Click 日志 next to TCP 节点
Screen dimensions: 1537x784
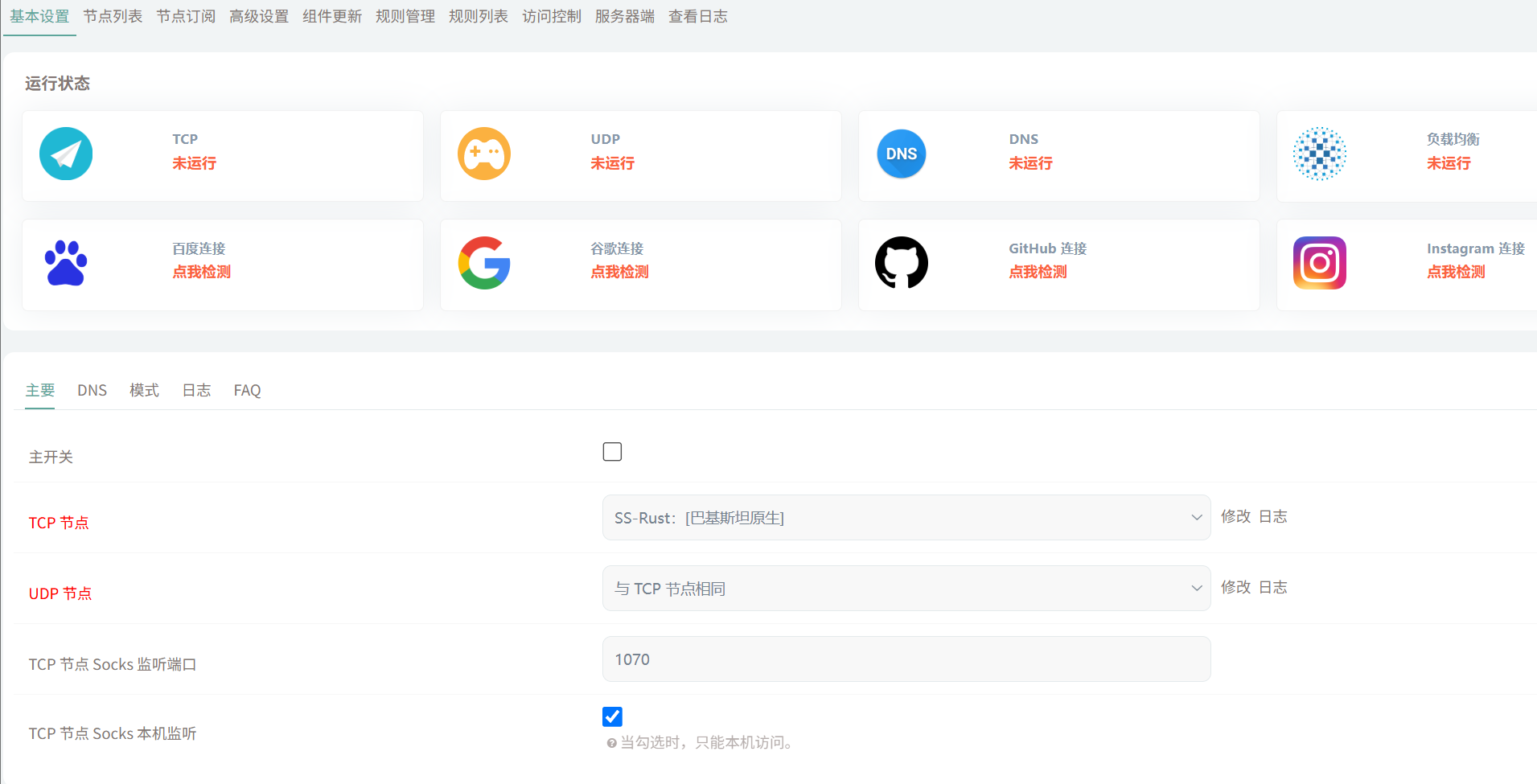click(1273, 516)
